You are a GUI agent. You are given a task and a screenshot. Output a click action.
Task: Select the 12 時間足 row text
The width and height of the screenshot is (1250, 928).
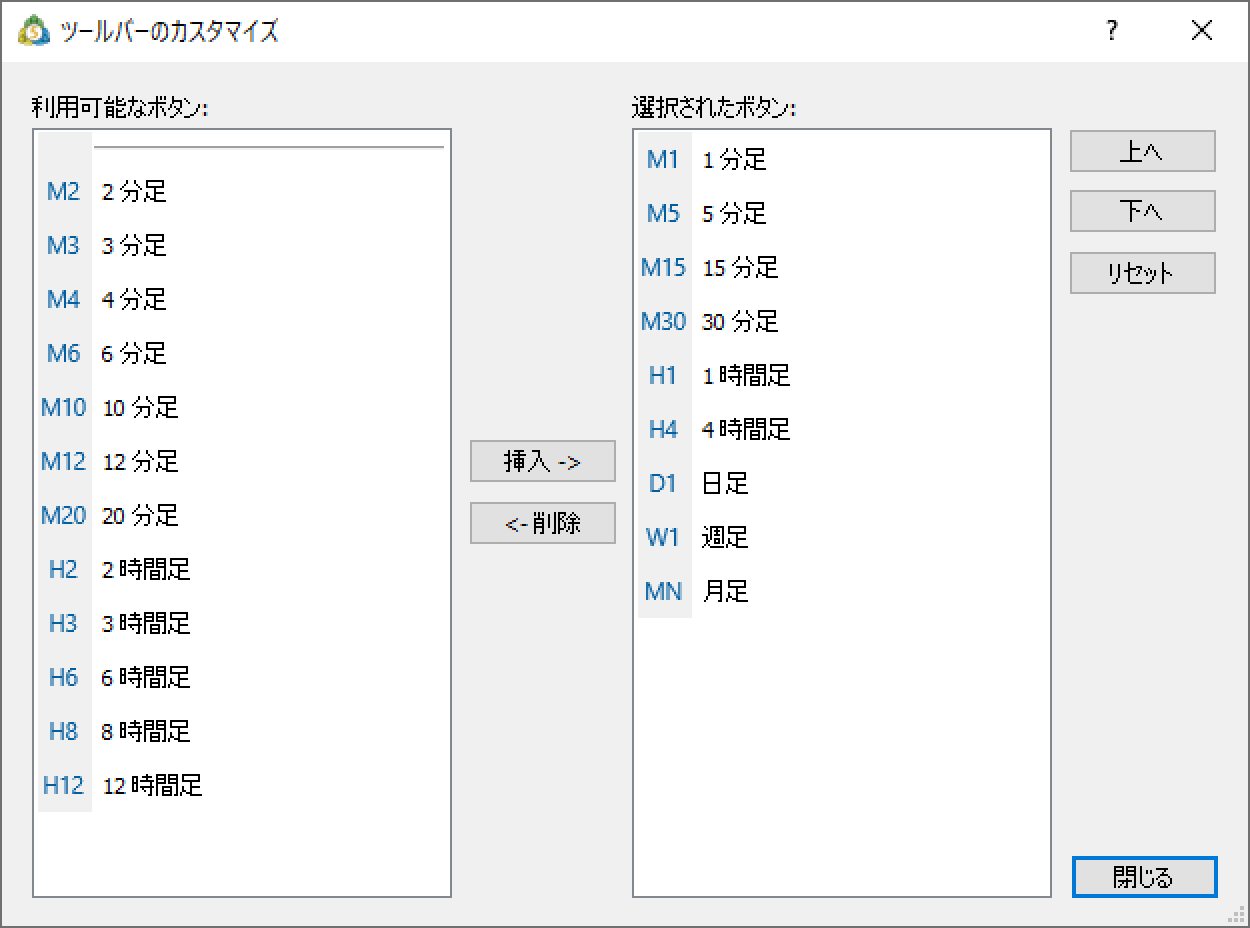[x=152, y=785]
